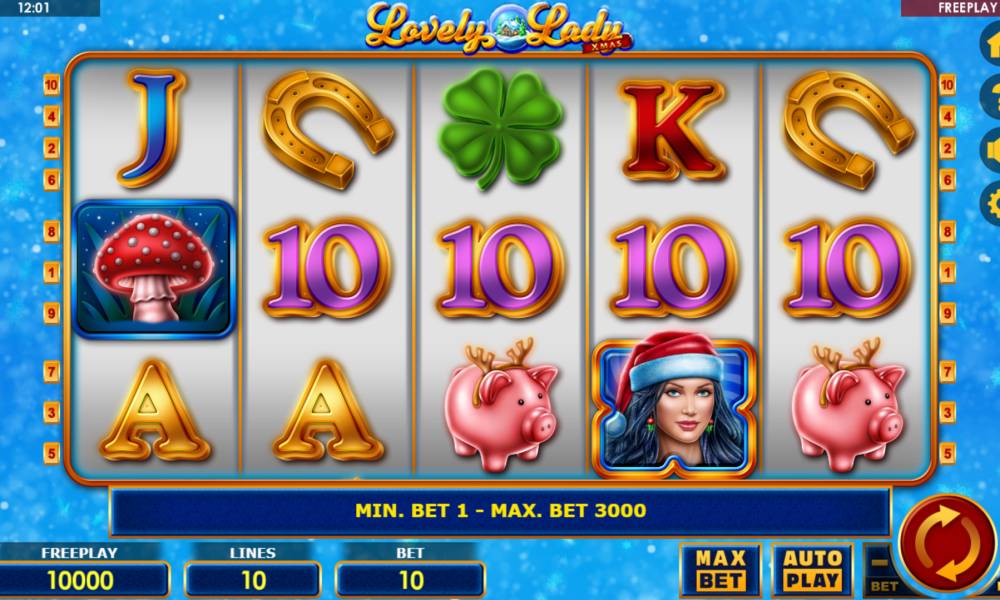Click the red K symbol
The height and width of the screenshot is (600, 1000).
click(673, 130)
